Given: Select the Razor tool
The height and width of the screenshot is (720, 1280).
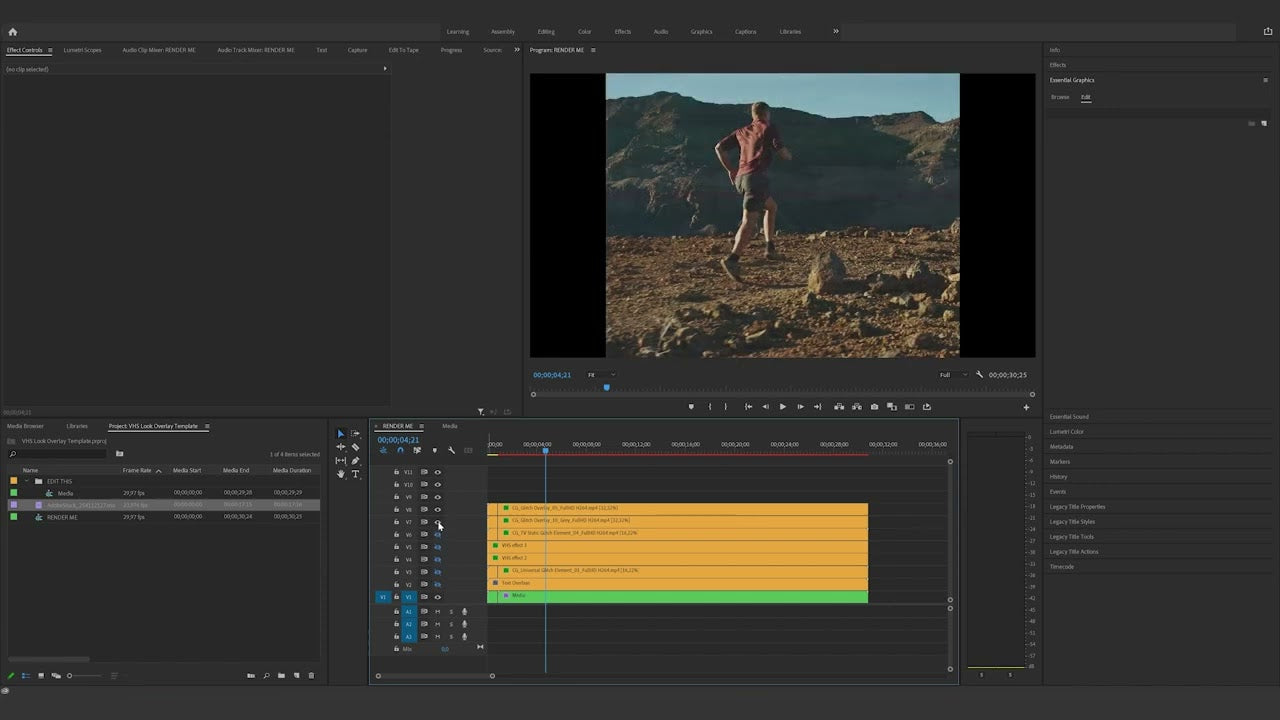Looking at the screenshot, I should pos(355,447).
